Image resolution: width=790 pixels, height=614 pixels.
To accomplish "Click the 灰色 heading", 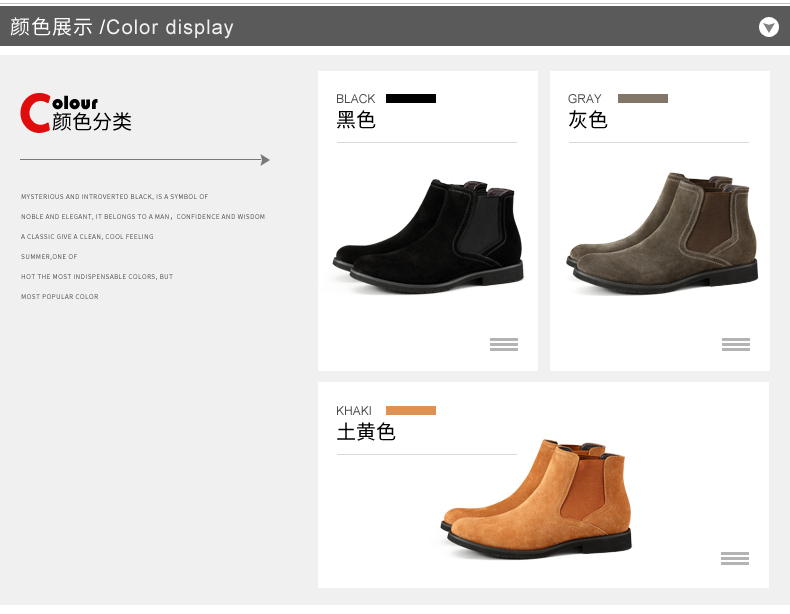I will coord(588,121).
